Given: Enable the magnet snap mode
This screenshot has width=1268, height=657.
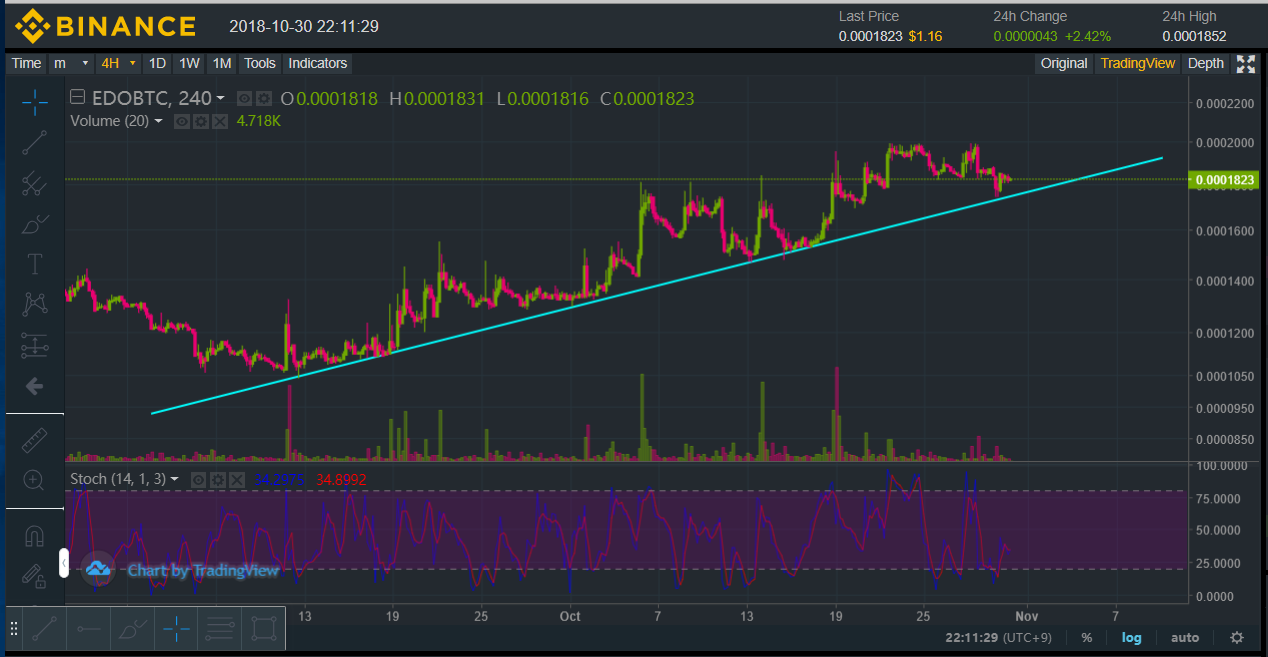Looking at the screenshot, I should coord(35,537).
